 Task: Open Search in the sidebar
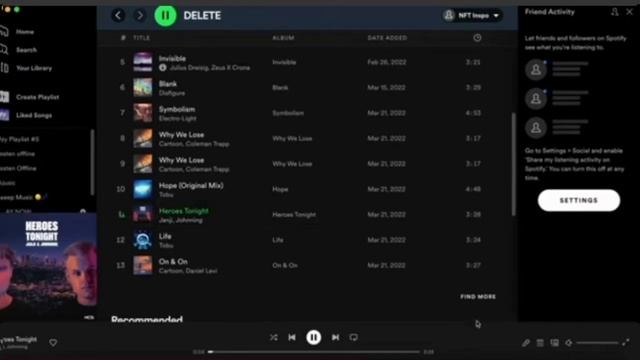tap(26, 50)
